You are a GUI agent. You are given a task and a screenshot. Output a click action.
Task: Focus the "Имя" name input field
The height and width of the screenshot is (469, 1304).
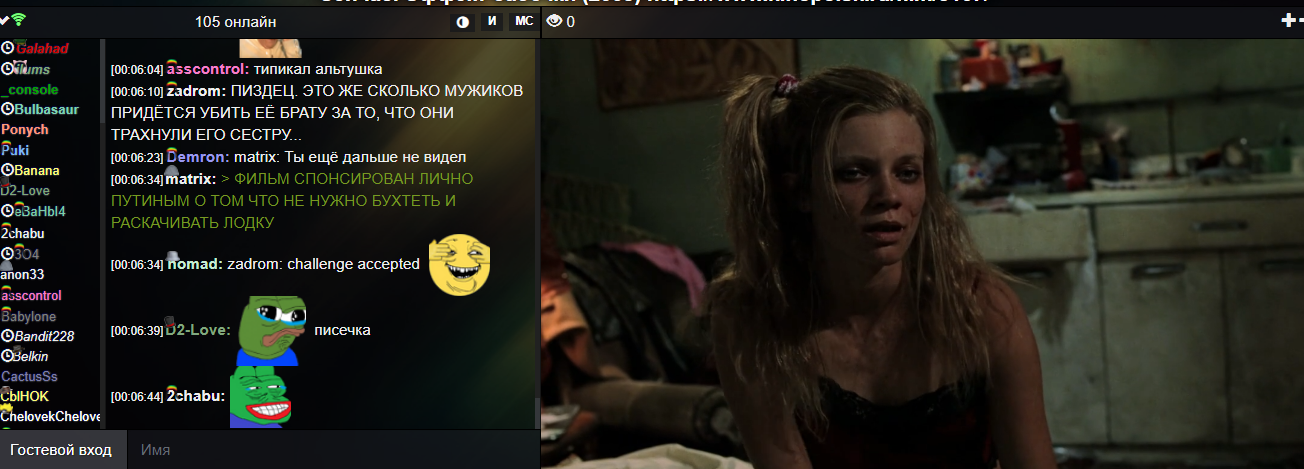pos(333,450)
